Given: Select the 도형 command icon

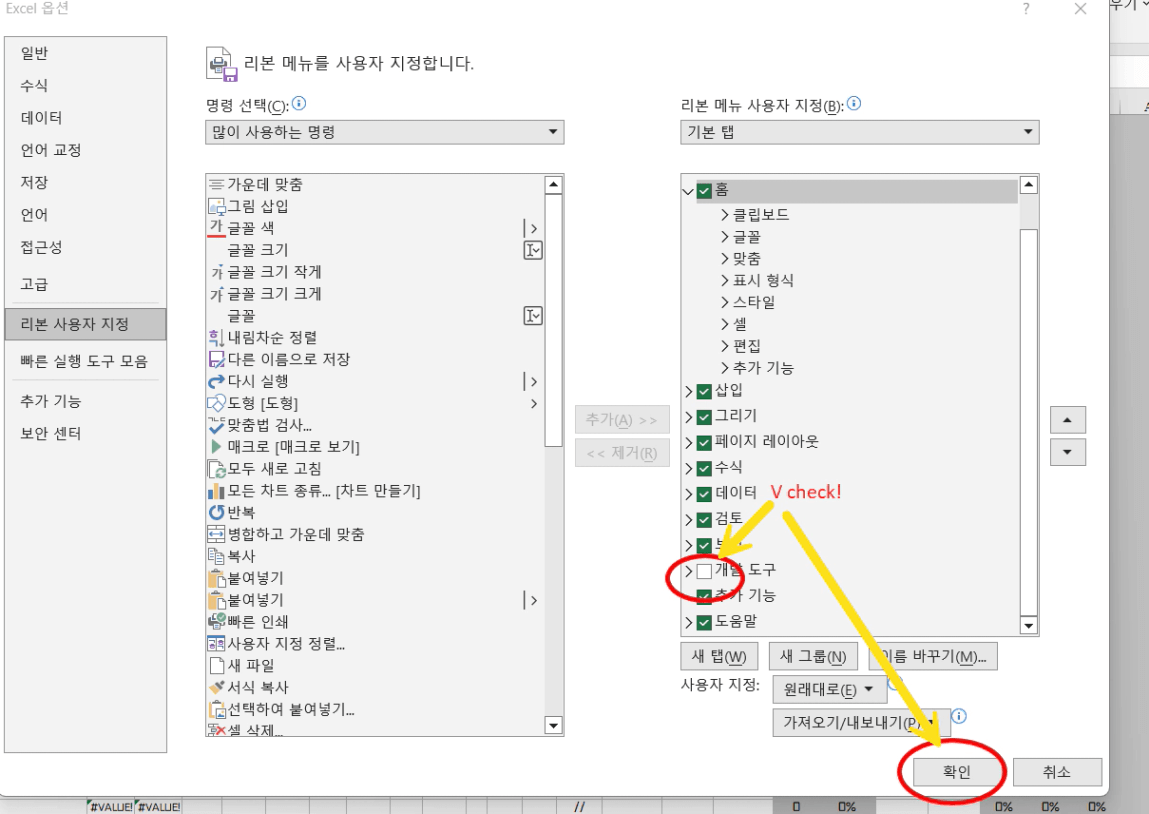Looking at the screenshot, I should [x=216, y=403].
